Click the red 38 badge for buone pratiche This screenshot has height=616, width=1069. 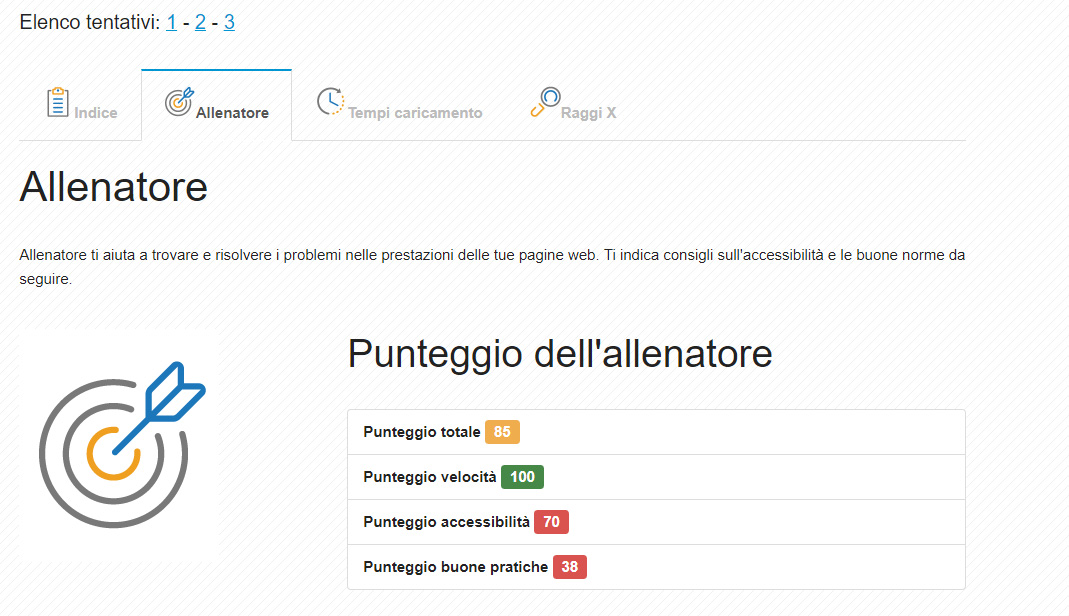tap(571, 566)
